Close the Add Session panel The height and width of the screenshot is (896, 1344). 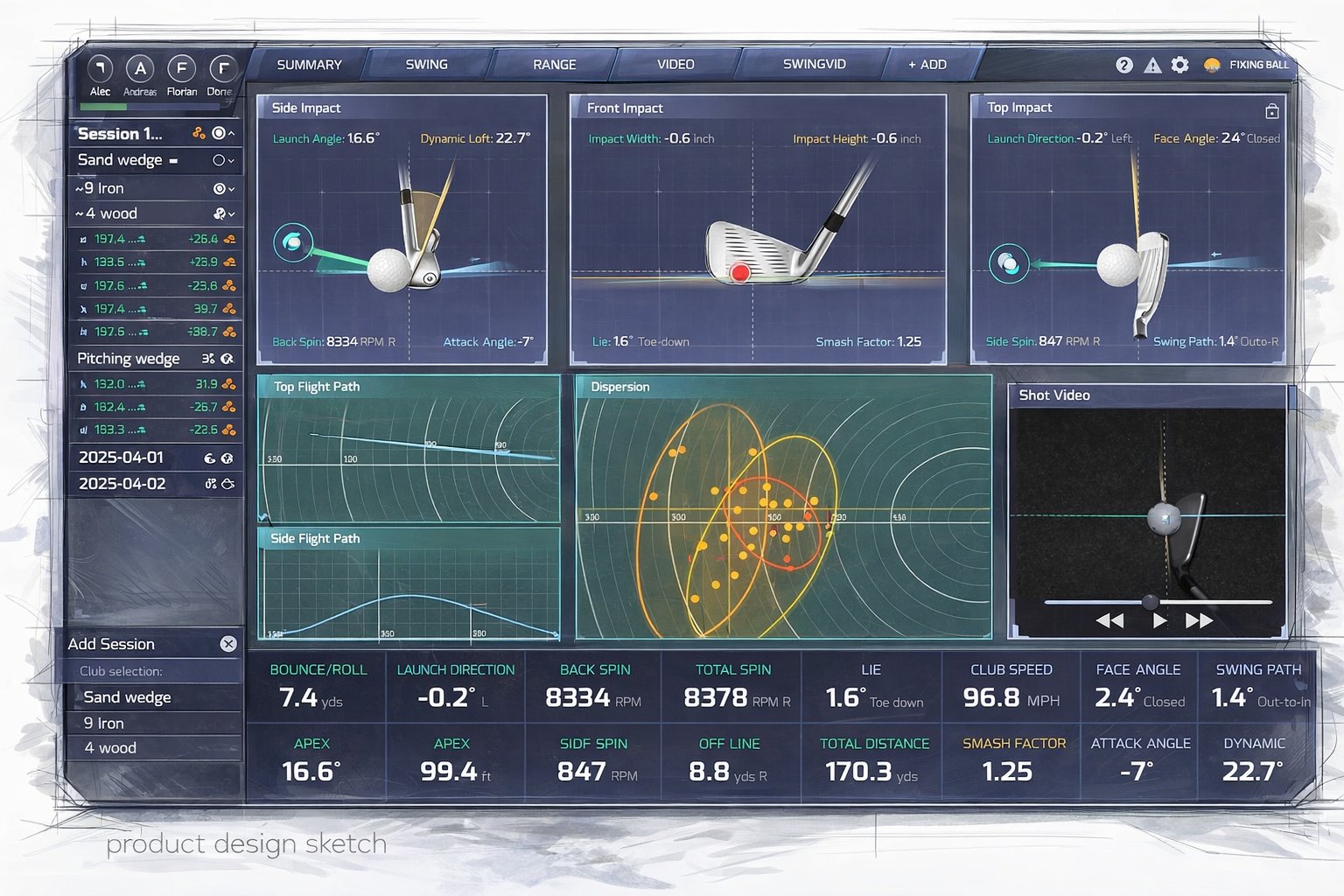click(x=227, y=644)
